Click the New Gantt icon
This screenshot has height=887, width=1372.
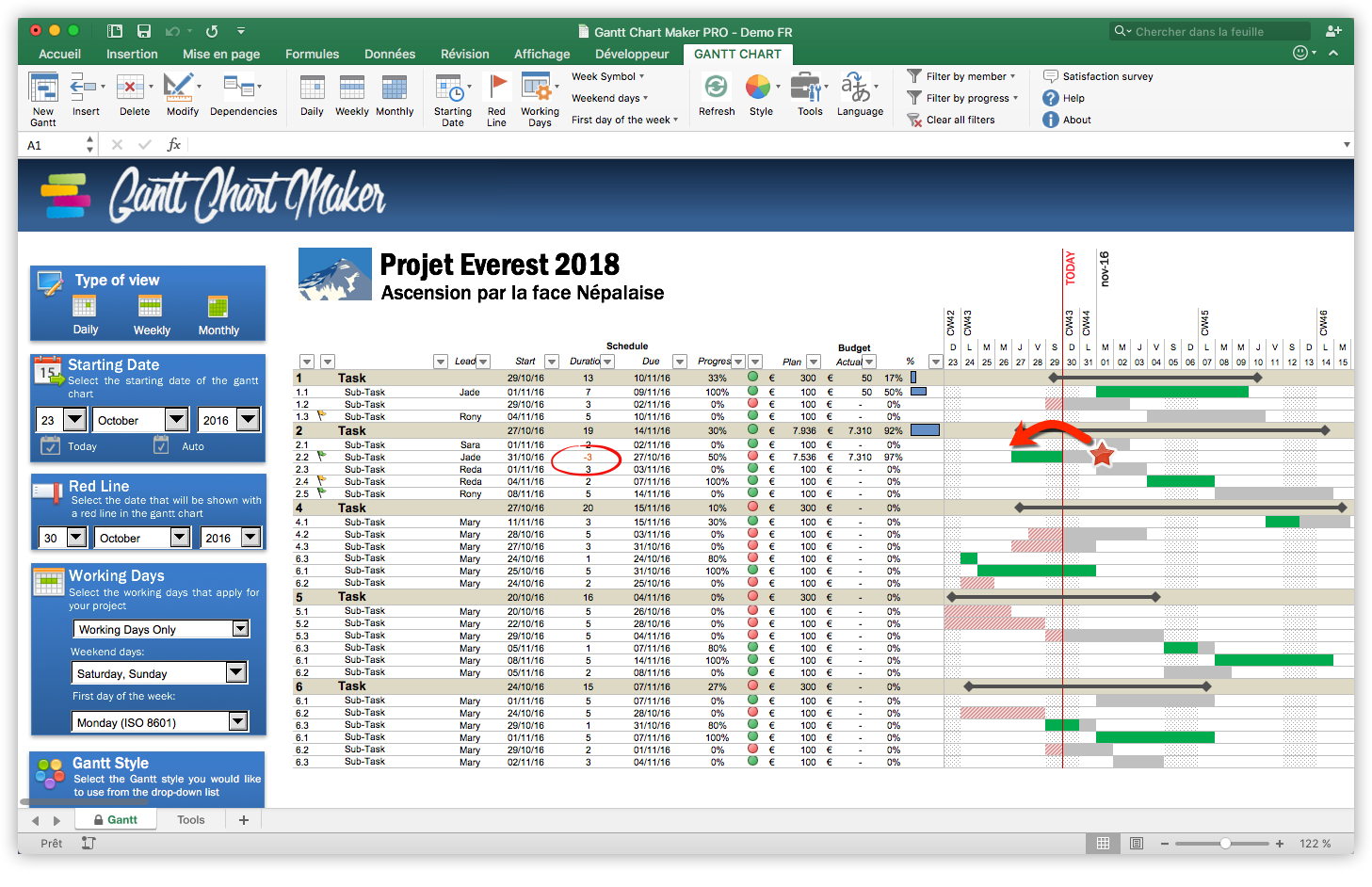point(43,88)
